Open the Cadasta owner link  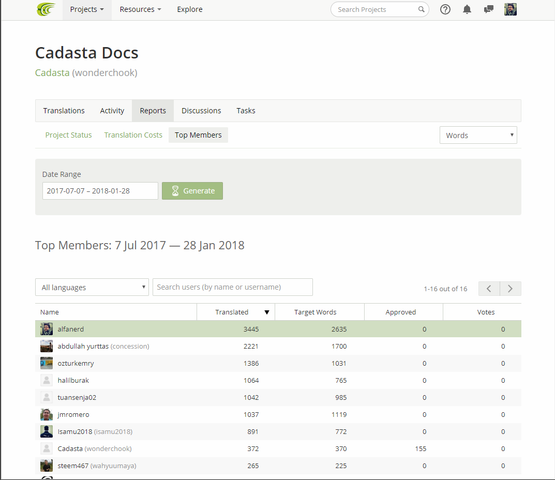pyautogui.click(x=52, y=73)
